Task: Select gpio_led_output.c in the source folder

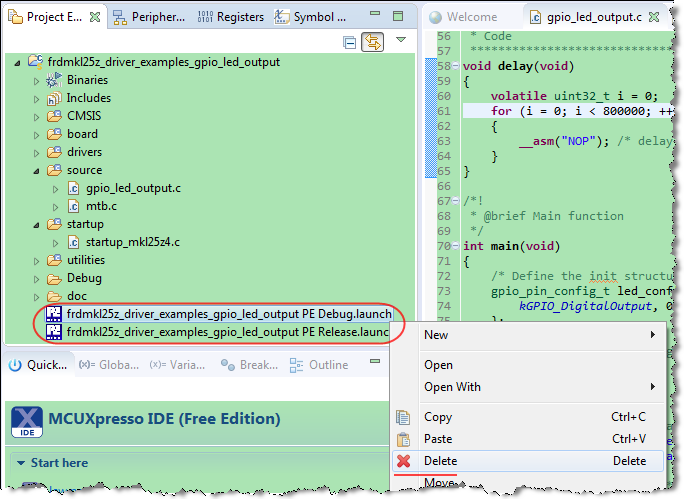Action: coord(133,188)
